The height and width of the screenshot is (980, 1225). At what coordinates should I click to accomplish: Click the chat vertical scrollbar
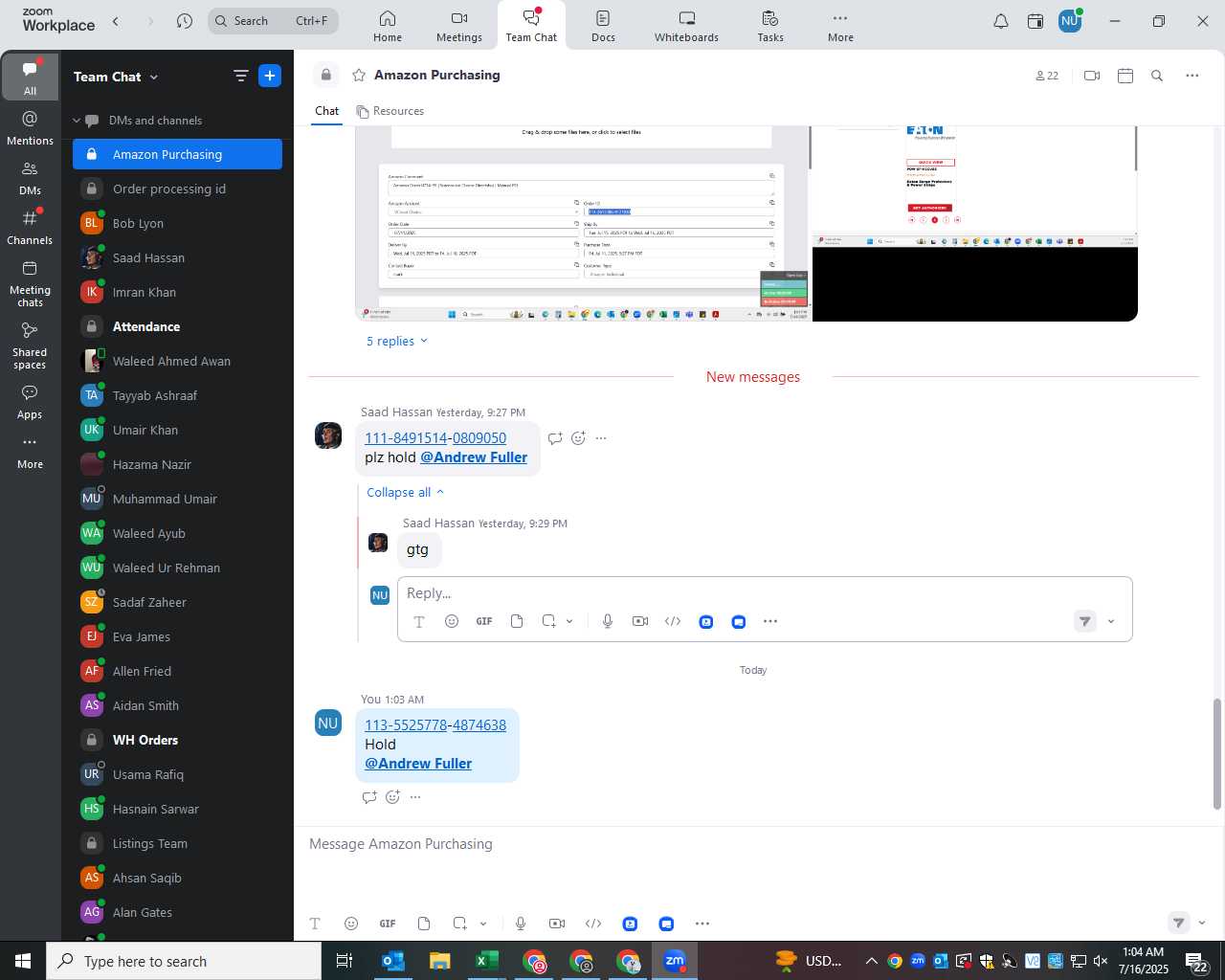(x=1217, y=754)
